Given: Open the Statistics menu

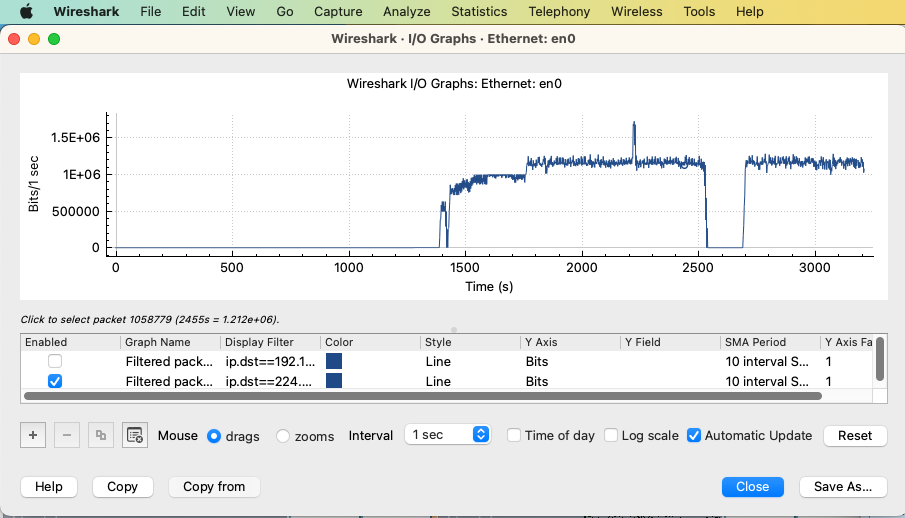Looking at the screenshot, I should [x=479, y=12].
